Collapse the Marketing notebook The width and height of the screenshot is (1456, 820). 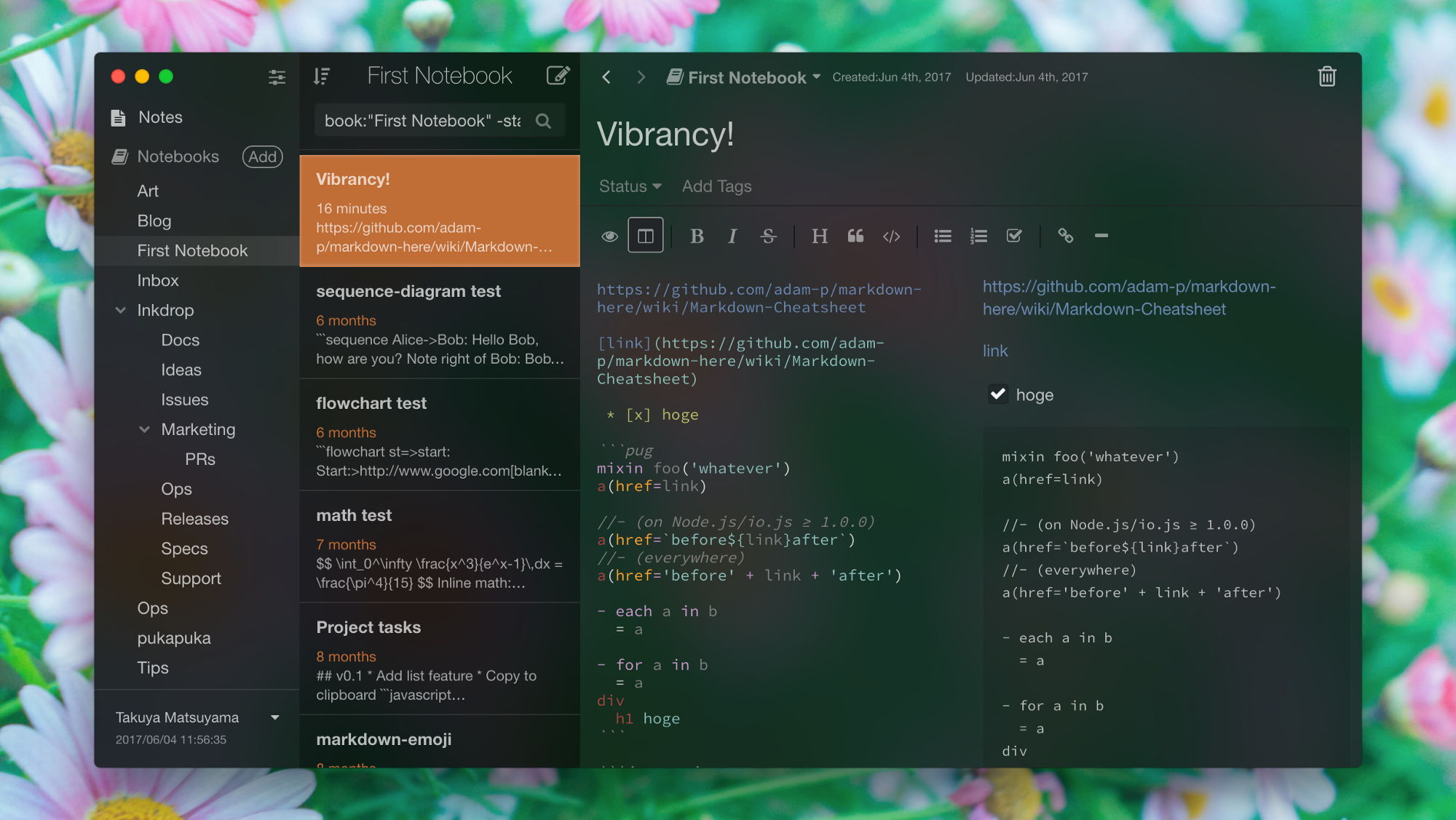click(145, 429)
